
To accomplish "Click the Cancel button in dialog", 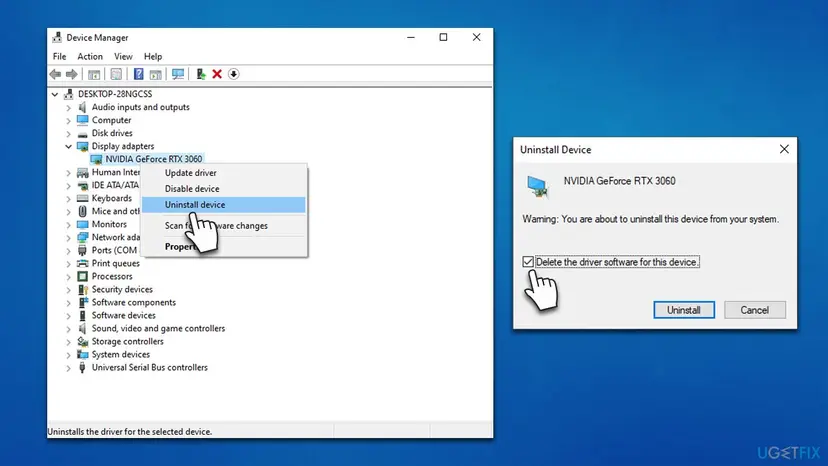I will (x=755, y=310).
